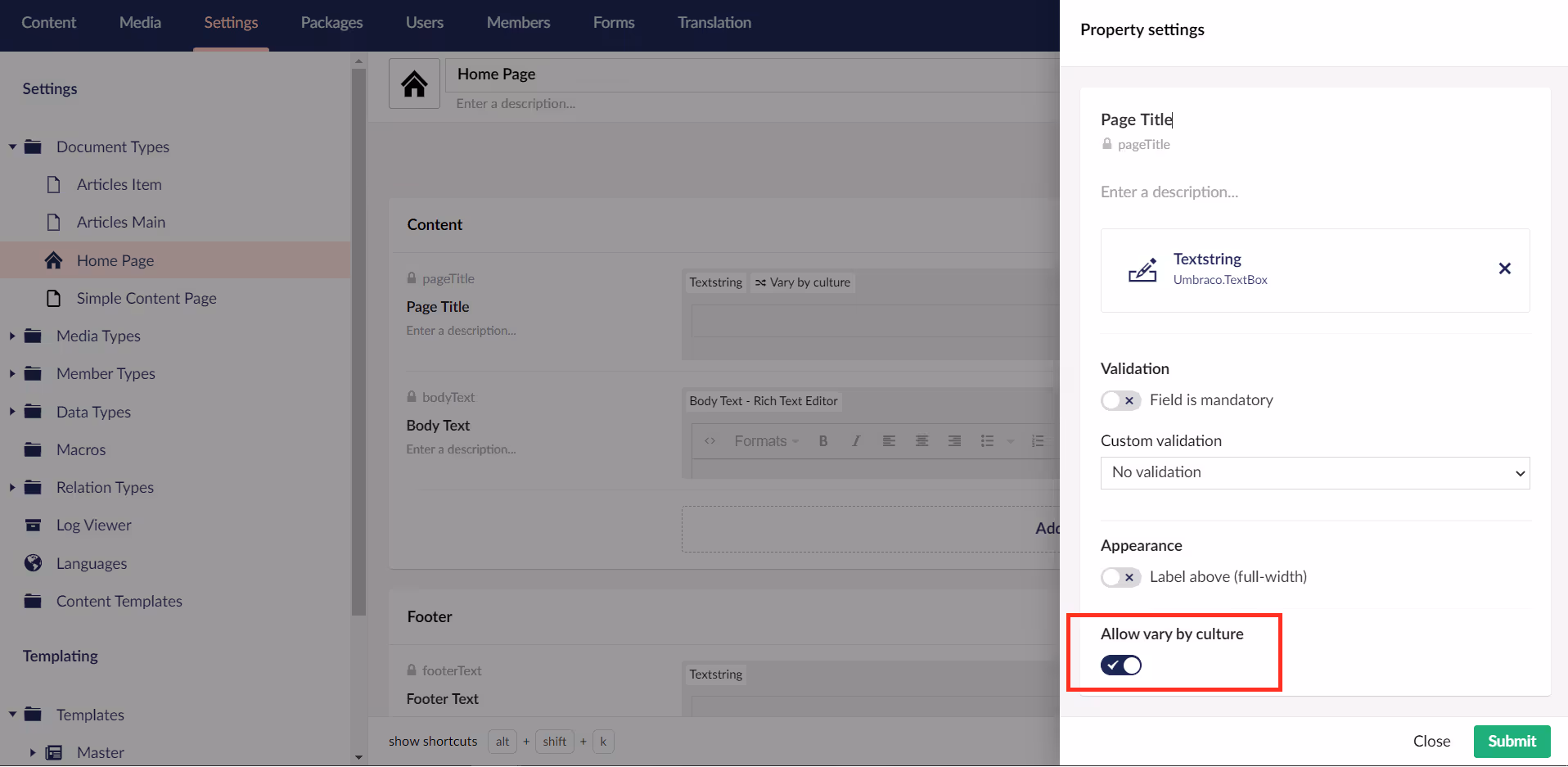Image resolution: width=1568 pixels, height=767 pixels.
Task: Click the show shortcuts link
Action: [432, 741]
